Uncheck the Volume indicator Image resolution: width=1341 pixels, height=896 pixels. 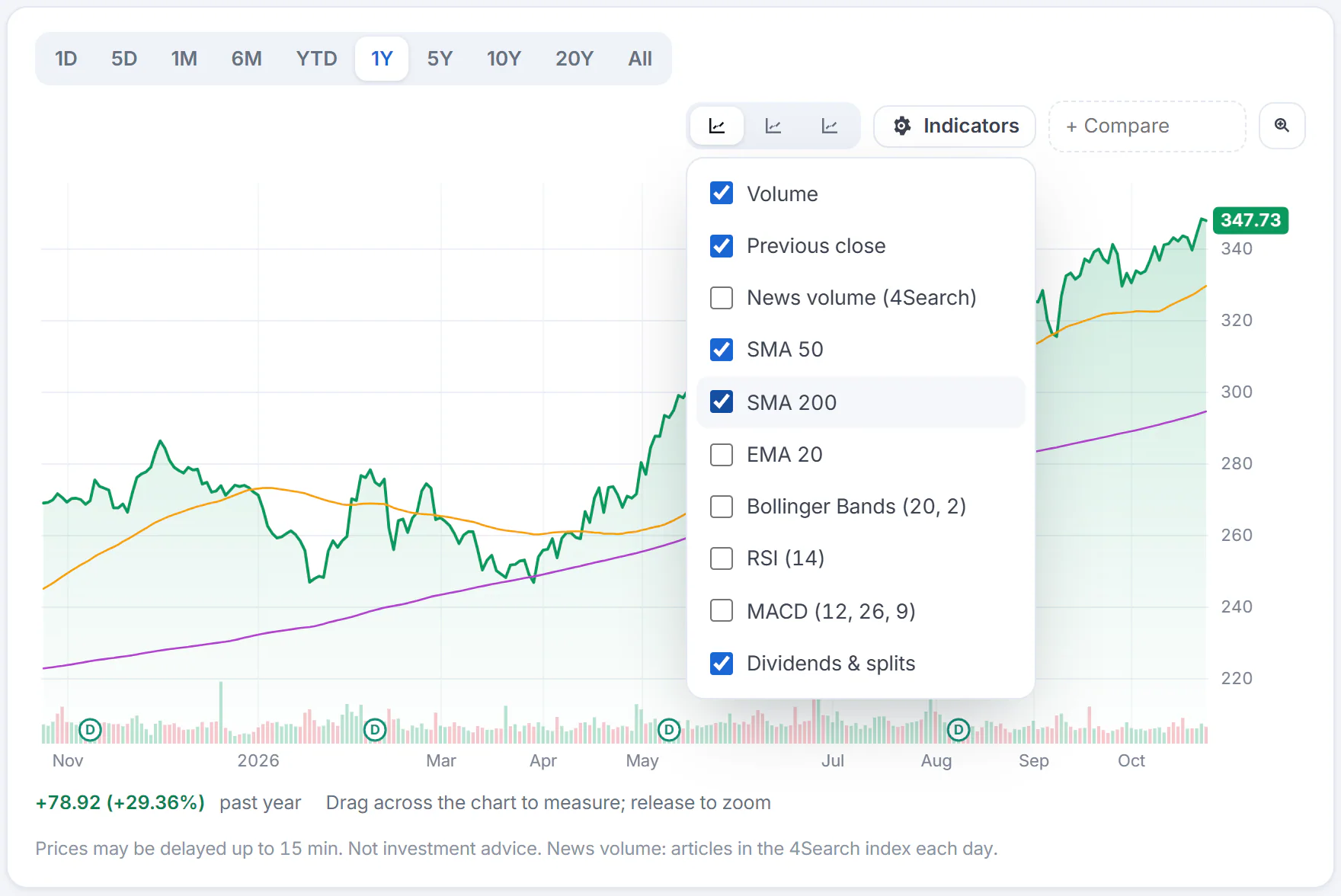click(x=722, y=194)
